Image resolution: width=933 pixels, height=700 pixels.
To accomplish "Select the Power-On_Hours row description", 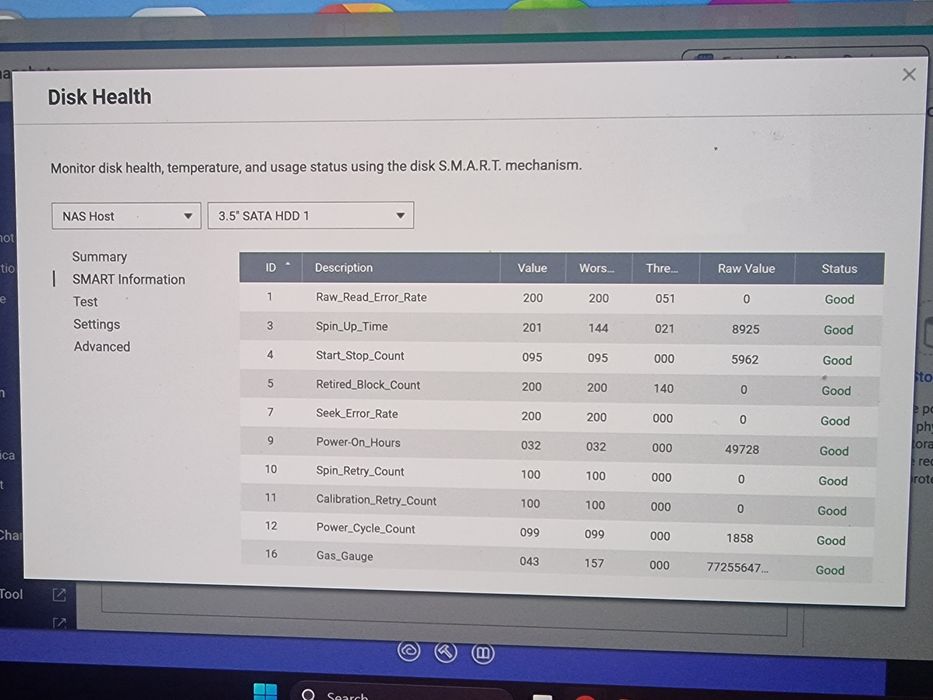I will coord(358,442).
